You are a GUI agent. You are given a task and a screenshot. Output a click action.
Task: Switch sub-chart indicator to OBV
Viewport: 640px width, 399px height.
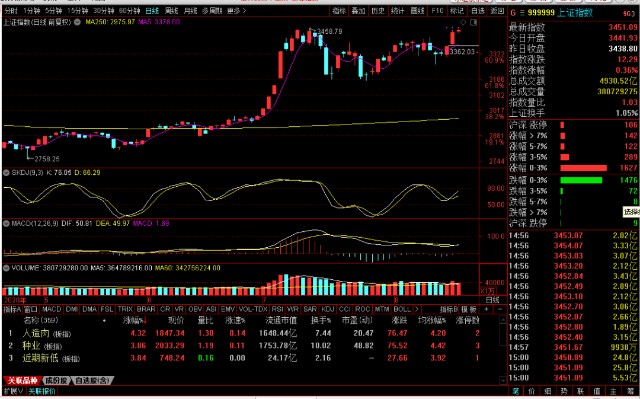(x=195, y=310)
